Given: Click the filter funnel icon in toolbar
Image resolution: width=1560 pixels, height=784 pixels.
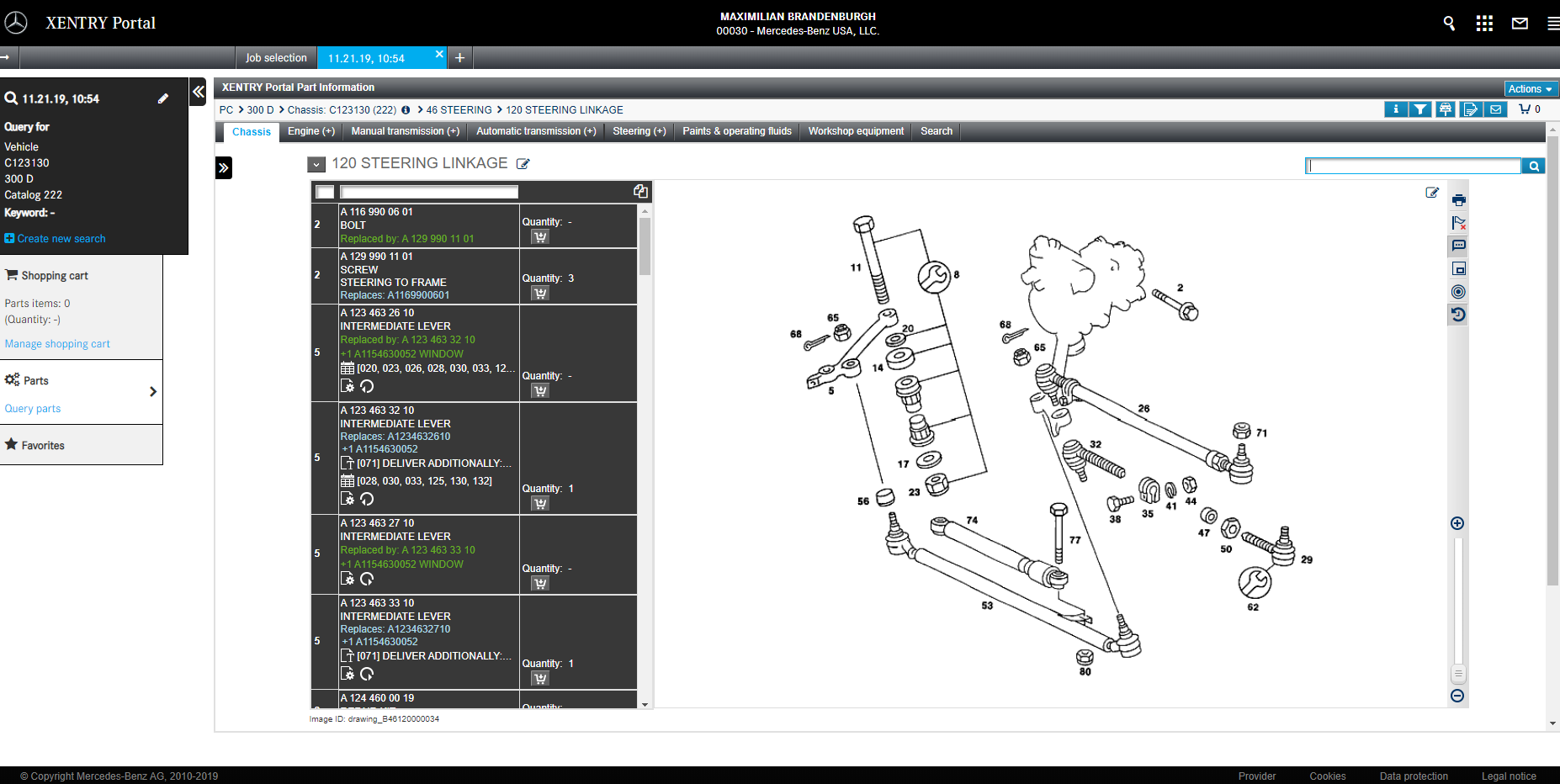Looking at the screenshot, I should click(1420, 109).
